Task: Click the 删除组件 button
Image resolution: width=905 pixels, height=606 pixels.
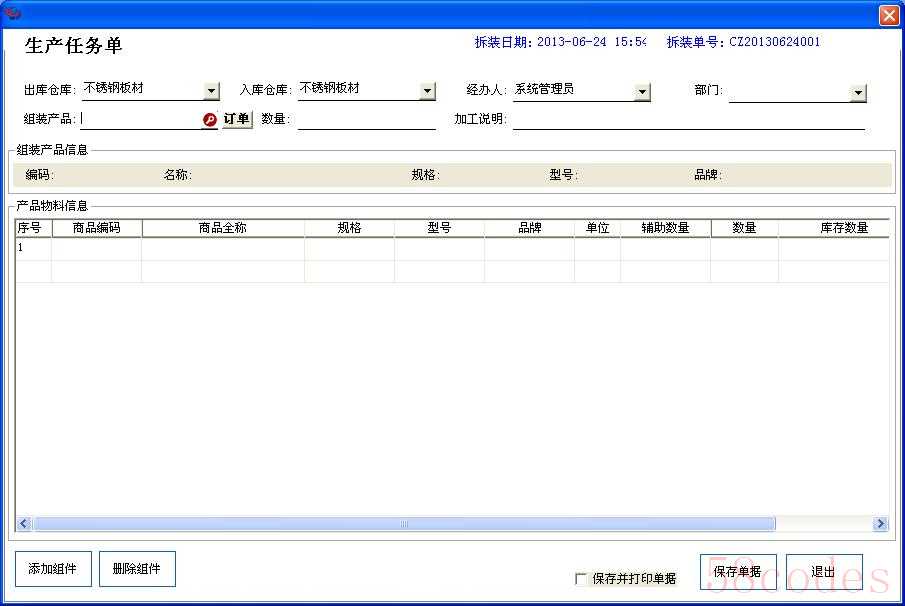Action: (x=137, y=569)
